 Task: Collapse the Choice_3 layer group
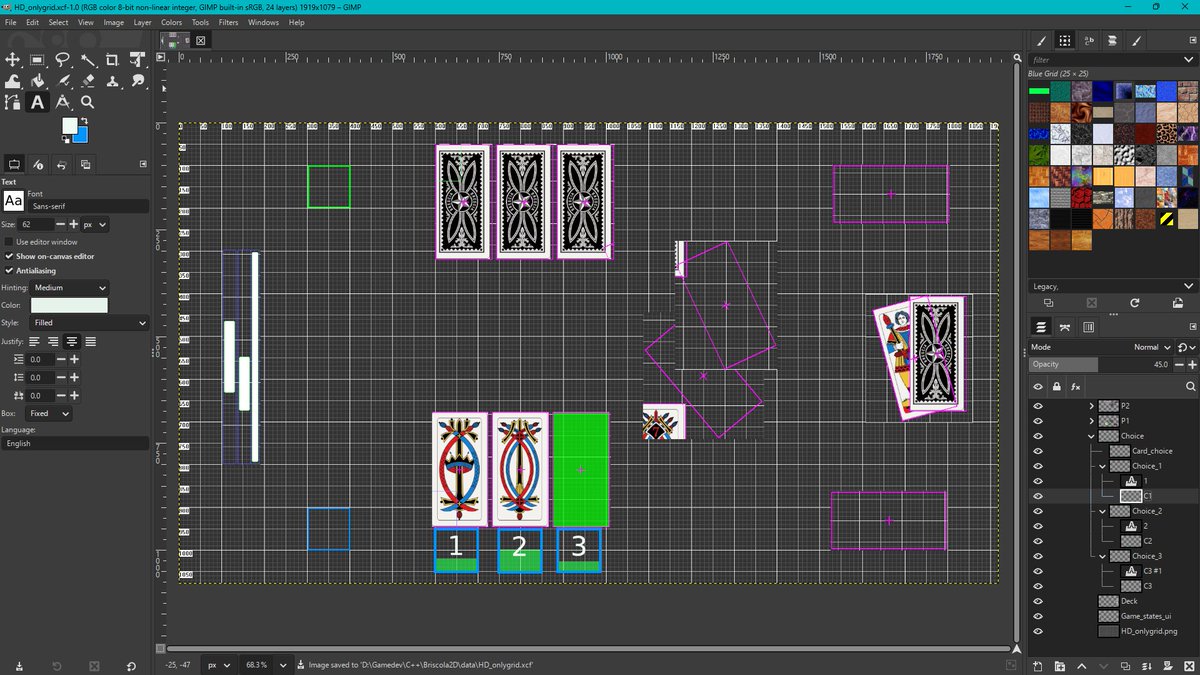click(1103, 556)
